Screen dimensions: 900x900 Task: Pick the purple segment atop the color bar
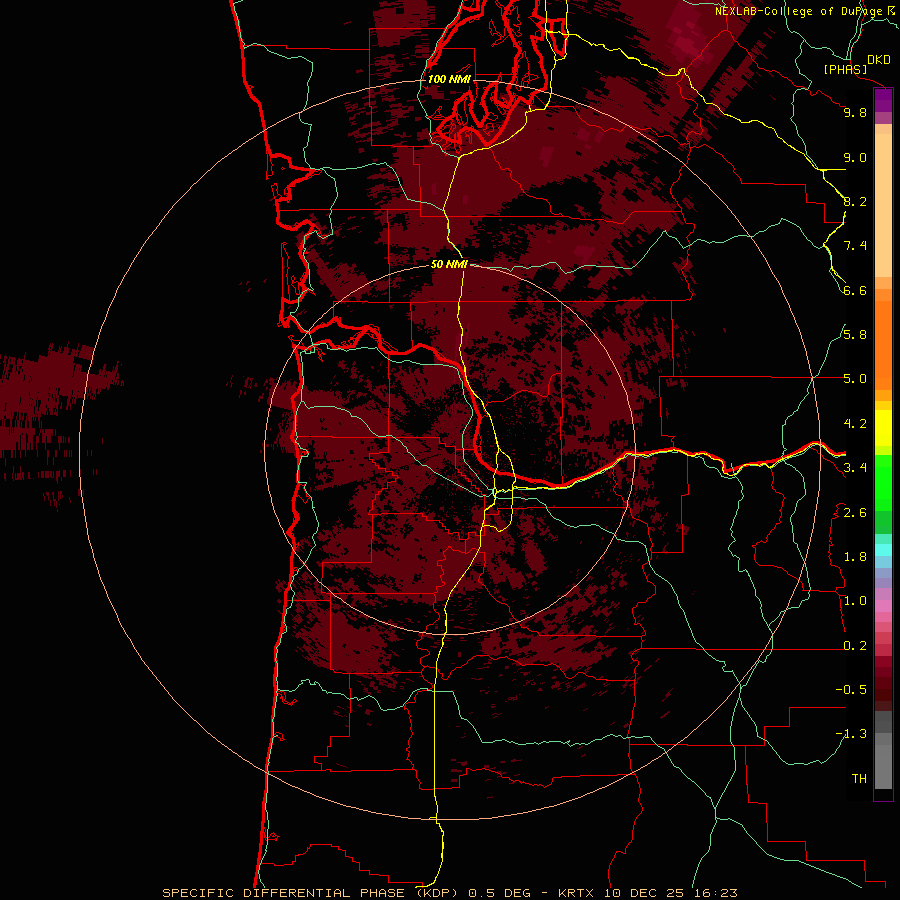click(x=883, y=101)
